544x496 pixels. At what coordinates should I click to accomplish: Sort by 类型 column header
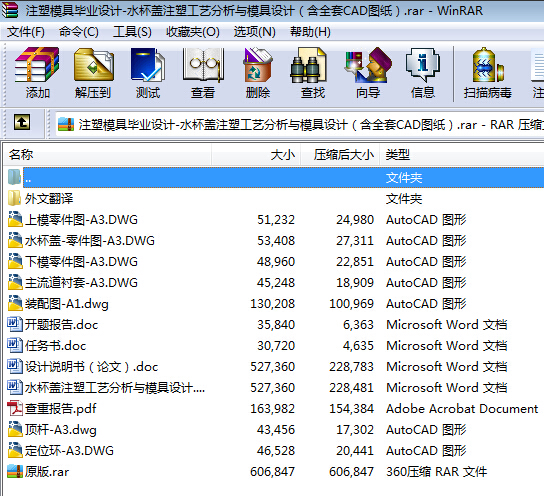click(461, 155)
